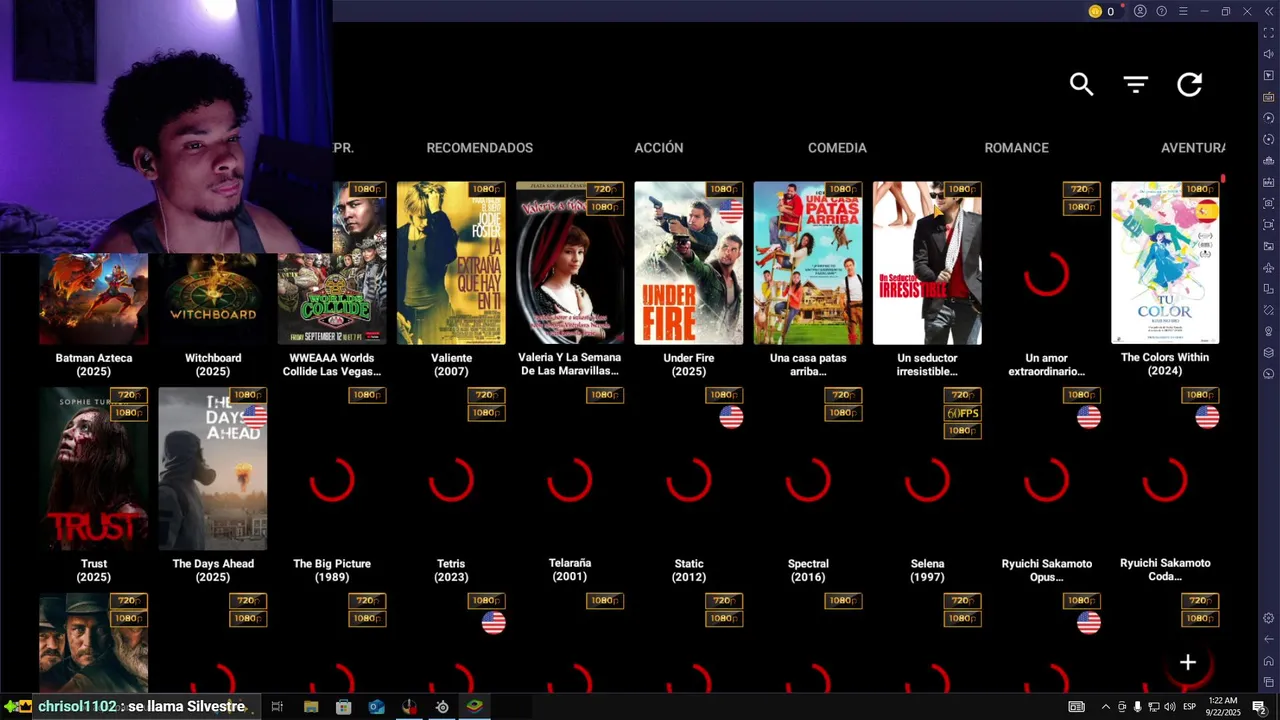Open the Valiente (2007) poster

[x=451, y=263]
